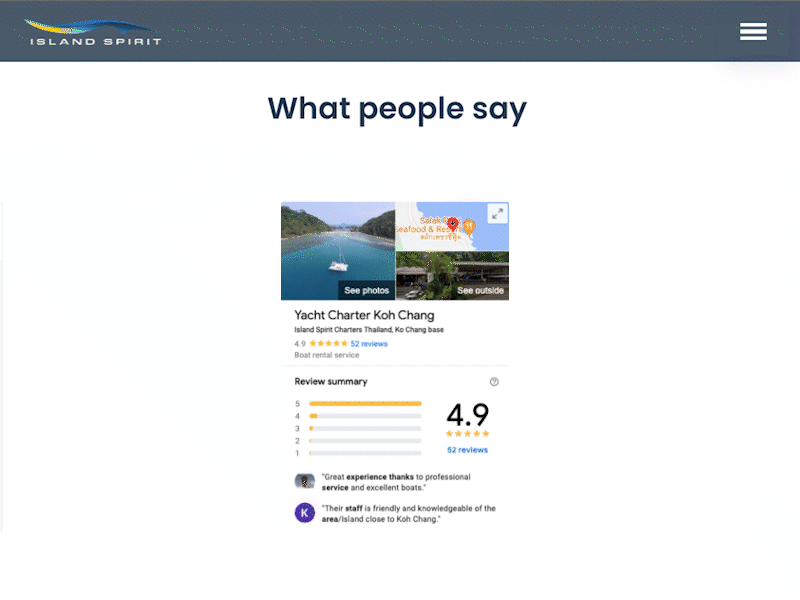
Task: Click the purple K reviewer avatar
Action: 305,513
